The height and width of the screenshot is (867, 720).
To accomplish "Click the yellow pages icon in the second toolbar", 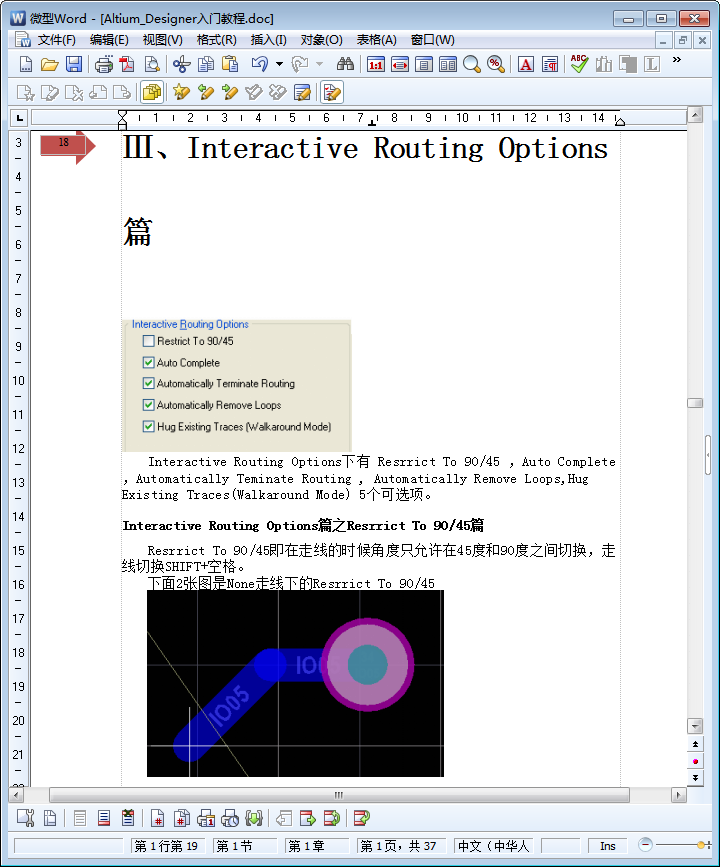I will point(152,92).
